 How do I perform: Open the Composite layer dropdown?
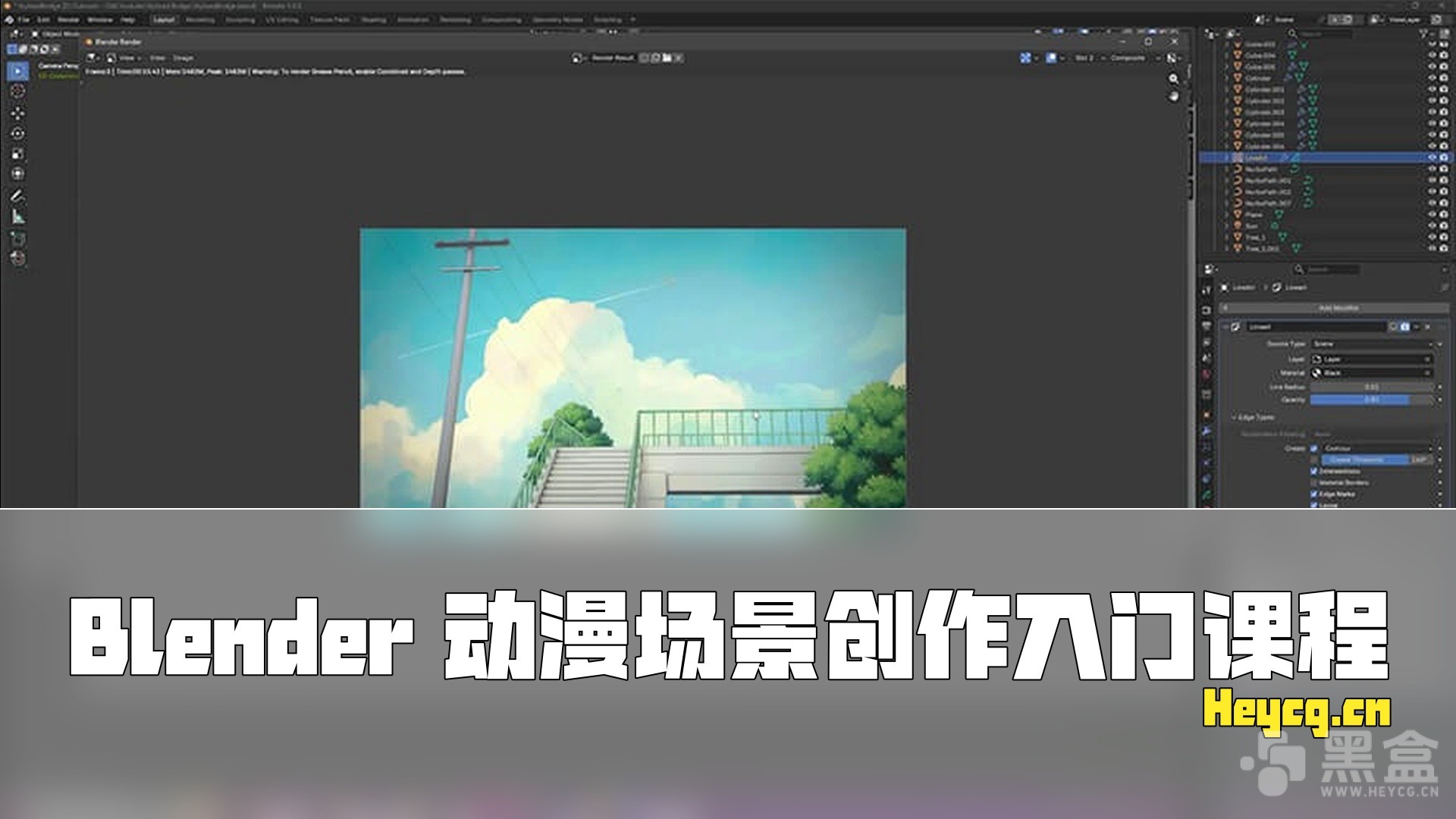point(1134,58)
